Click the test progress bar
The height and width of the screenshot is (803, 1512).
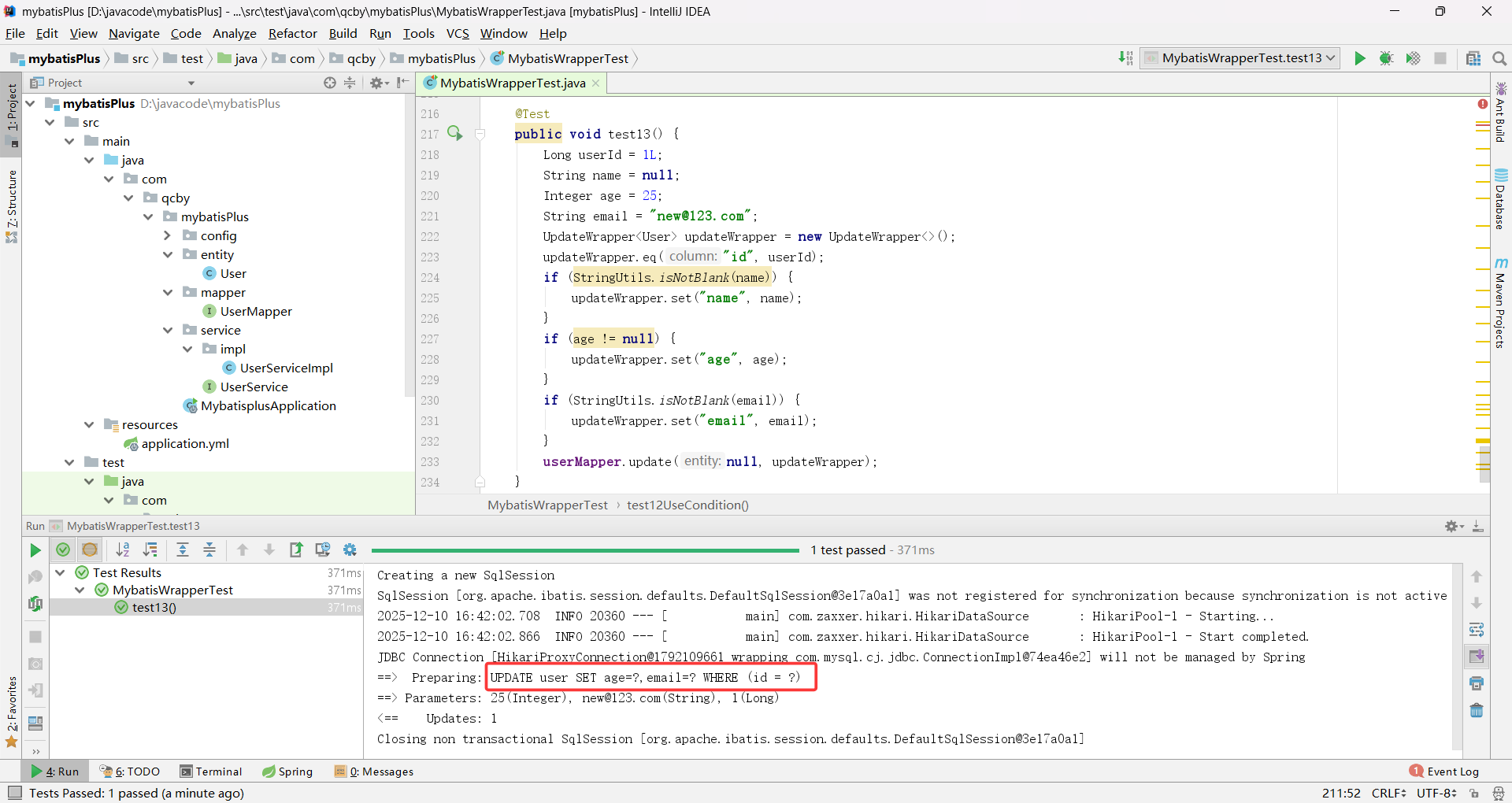click(585, 550)
